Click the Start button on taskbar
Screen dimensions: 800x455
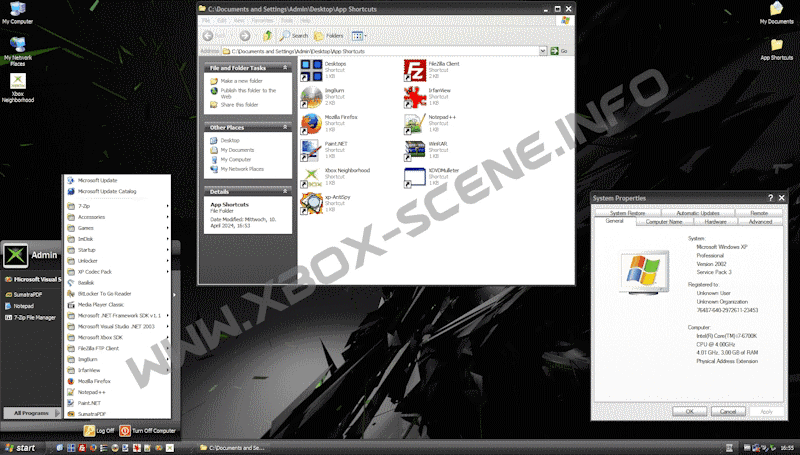point(20,447)
